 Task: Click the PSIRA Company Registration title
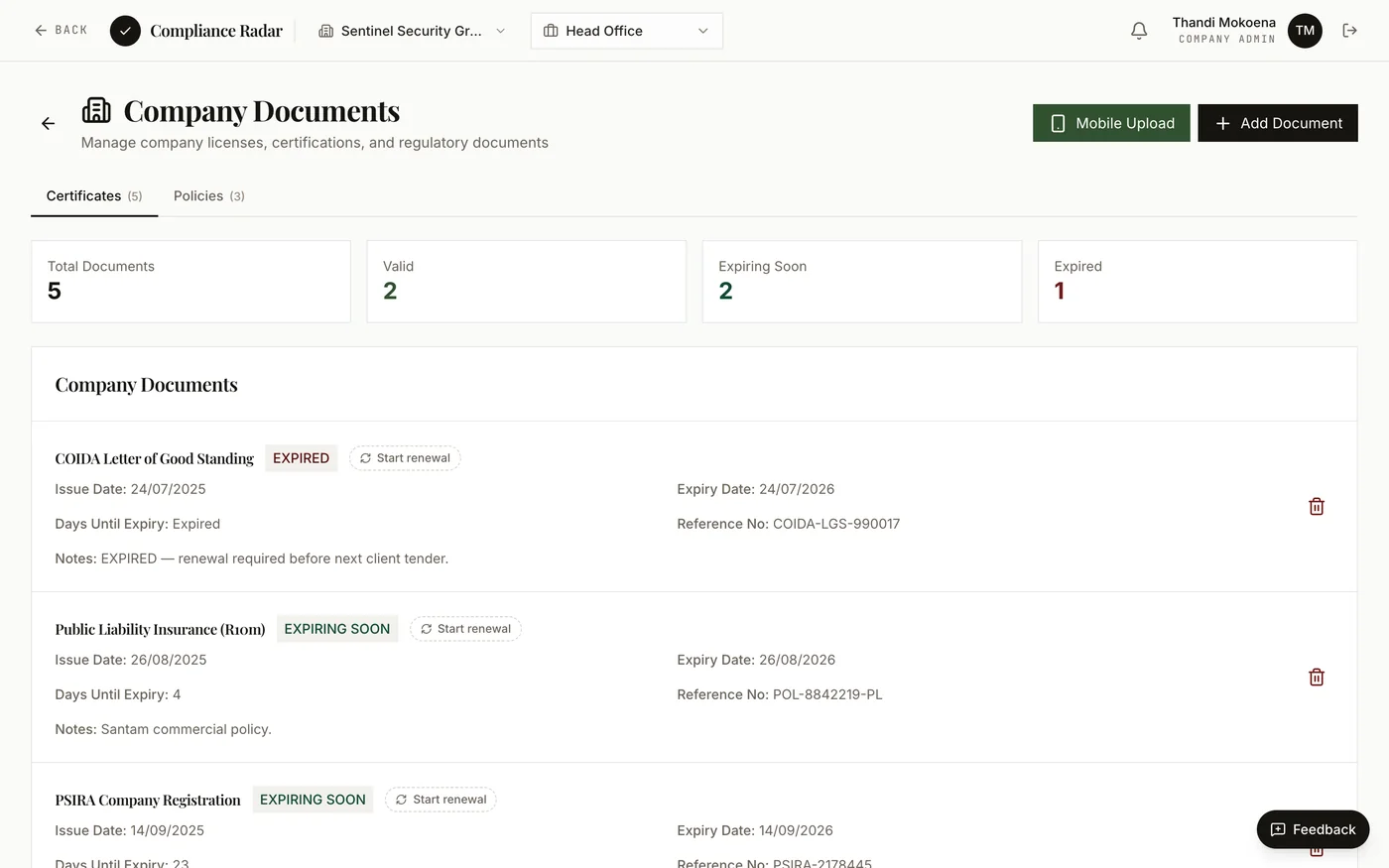coord(148,800)
